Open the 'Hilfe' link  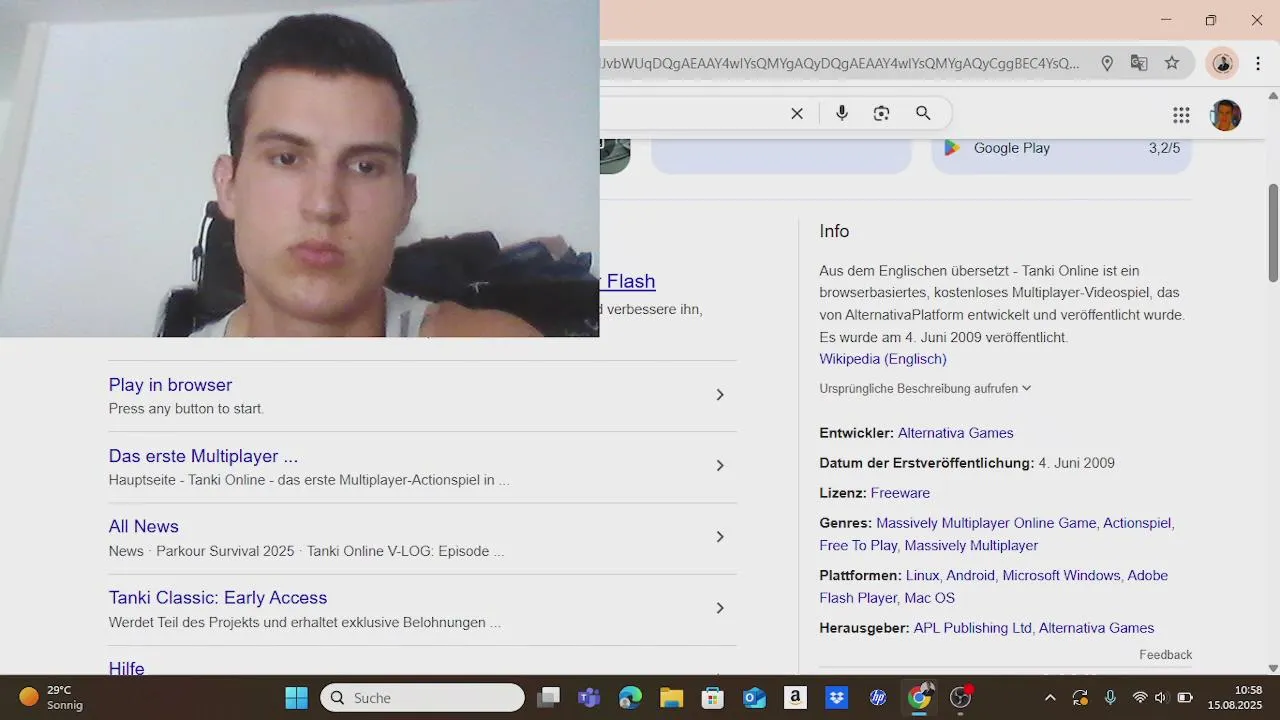[x=127, y=668]
